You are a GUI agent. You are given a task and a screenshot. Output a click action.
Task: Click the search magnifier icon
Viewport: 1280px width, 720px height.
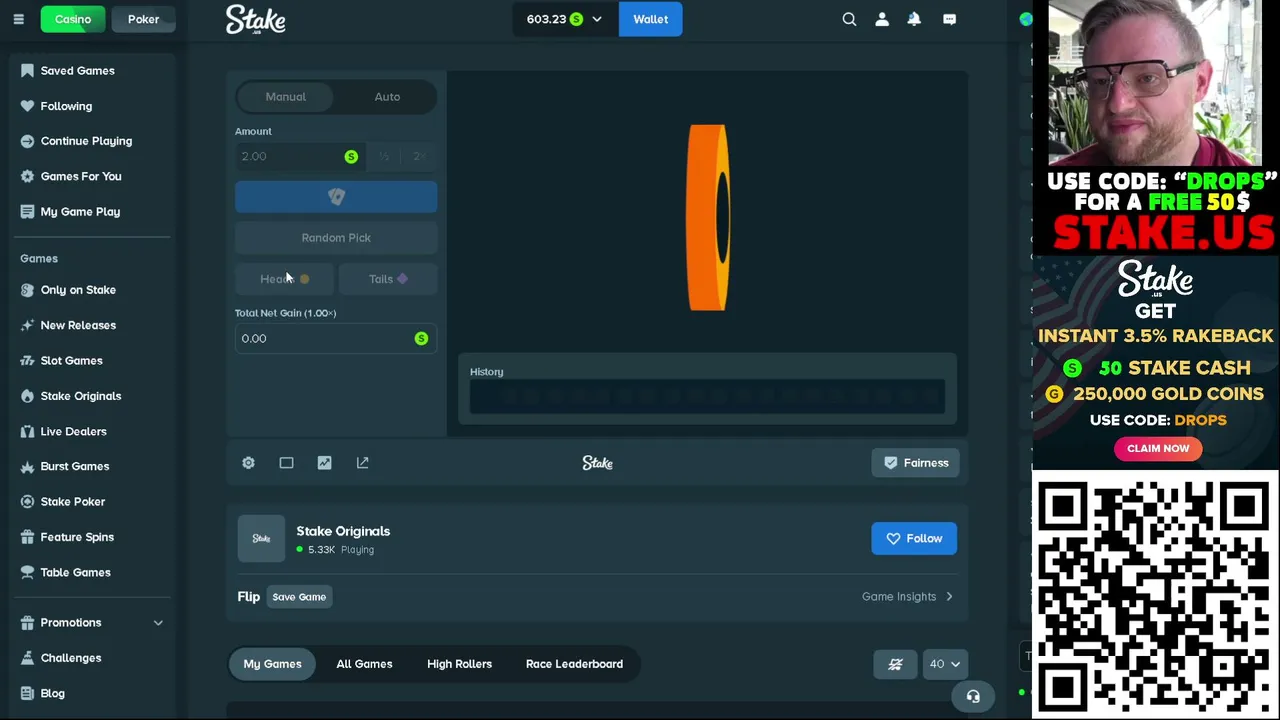pyautogui.click(x=849, y=19)
